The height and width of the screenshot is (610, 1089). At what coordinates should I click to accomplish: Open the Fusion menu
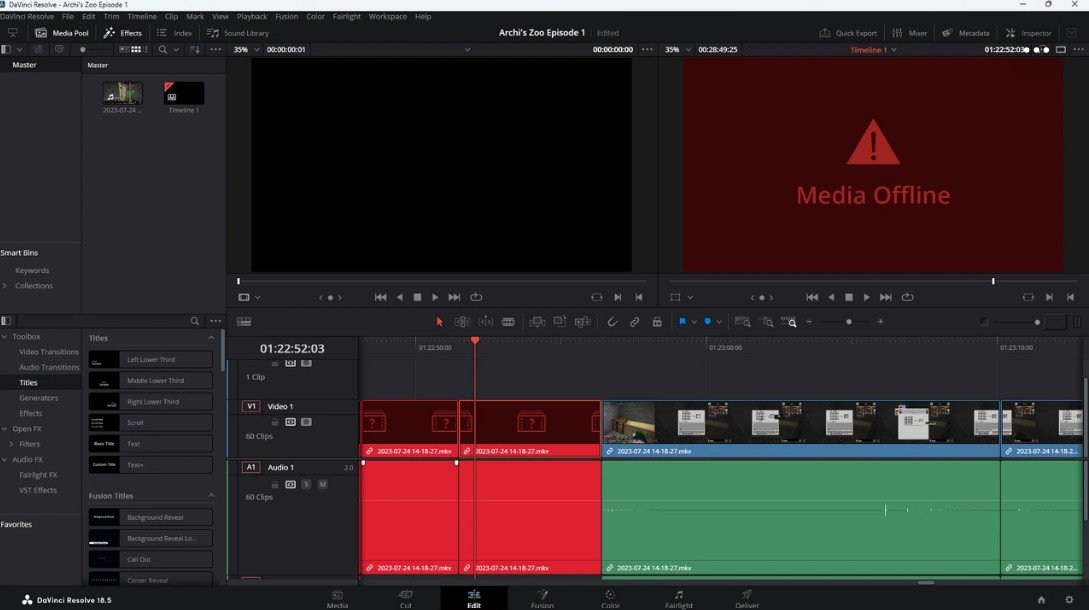pos(286,16)
